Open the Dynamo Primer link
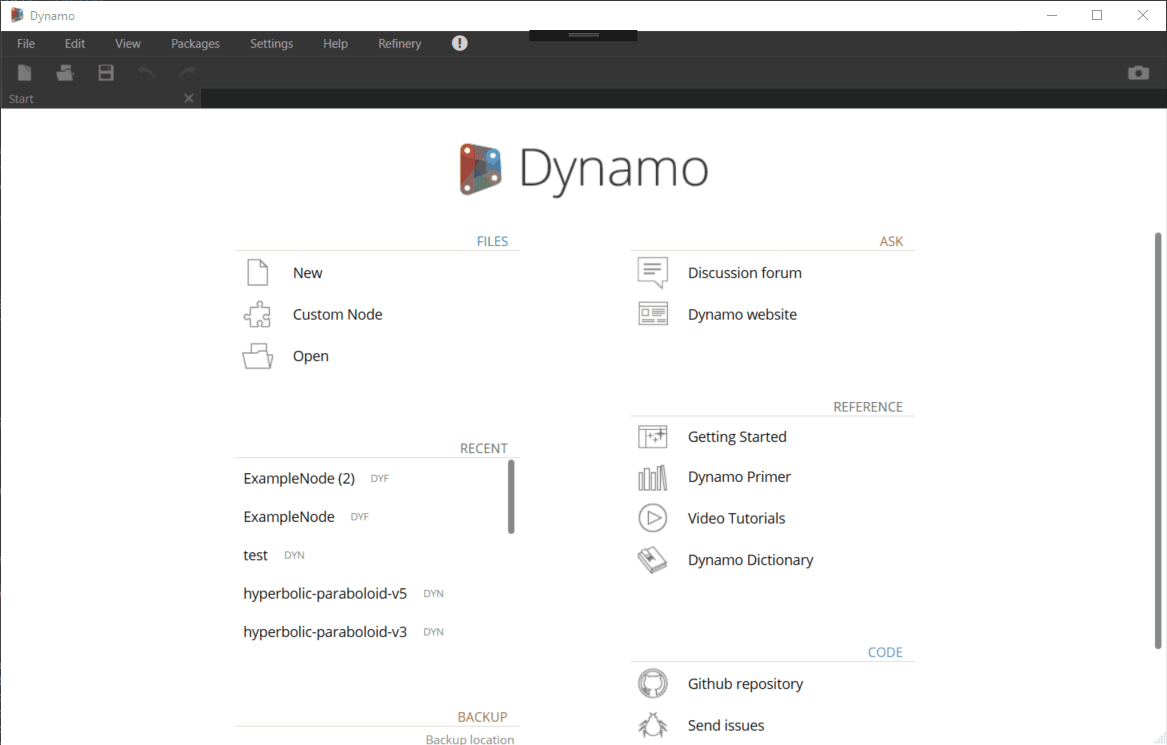 pos(739,476)
